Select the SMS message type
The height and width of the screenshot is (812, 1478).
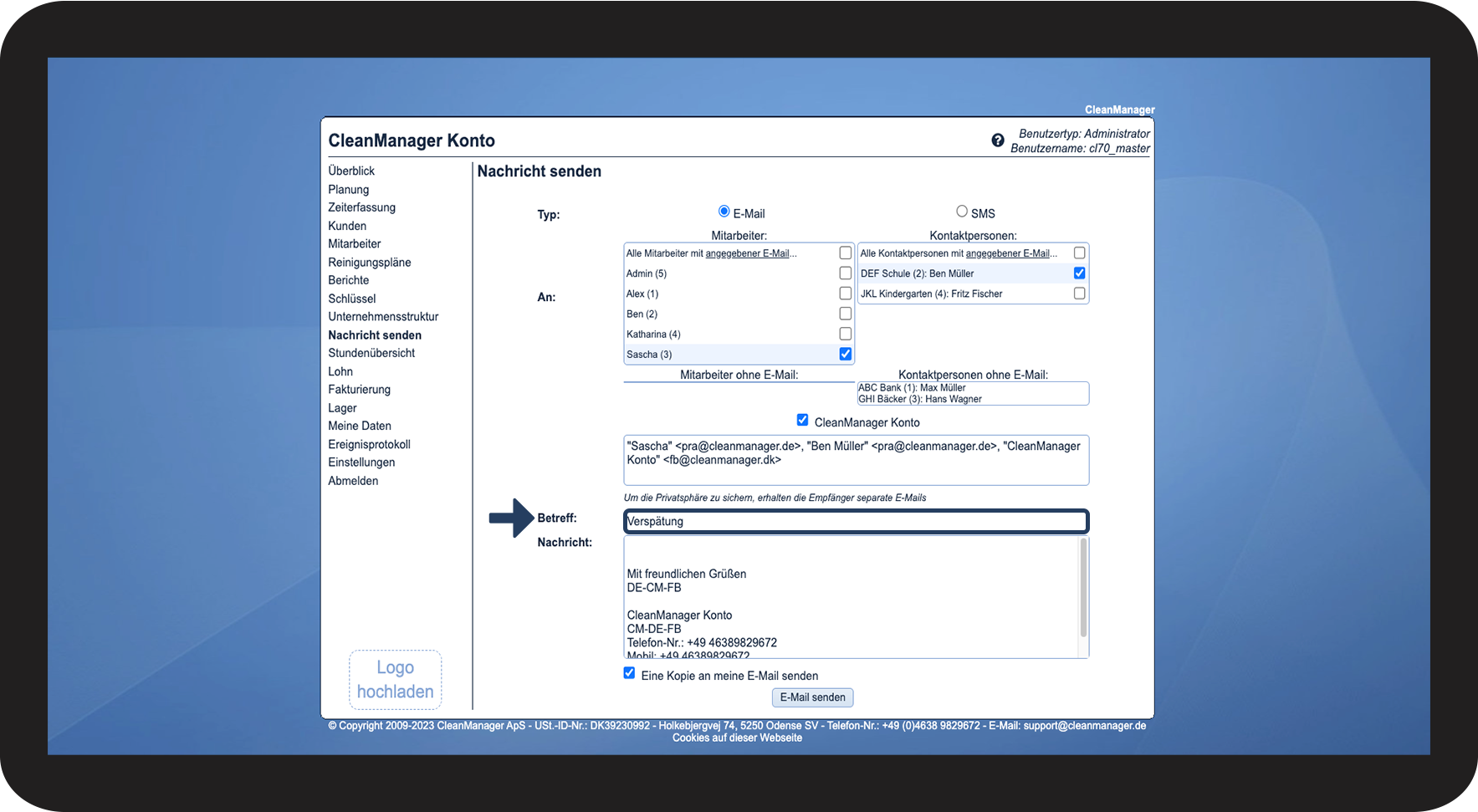click(x=962, y=212)
